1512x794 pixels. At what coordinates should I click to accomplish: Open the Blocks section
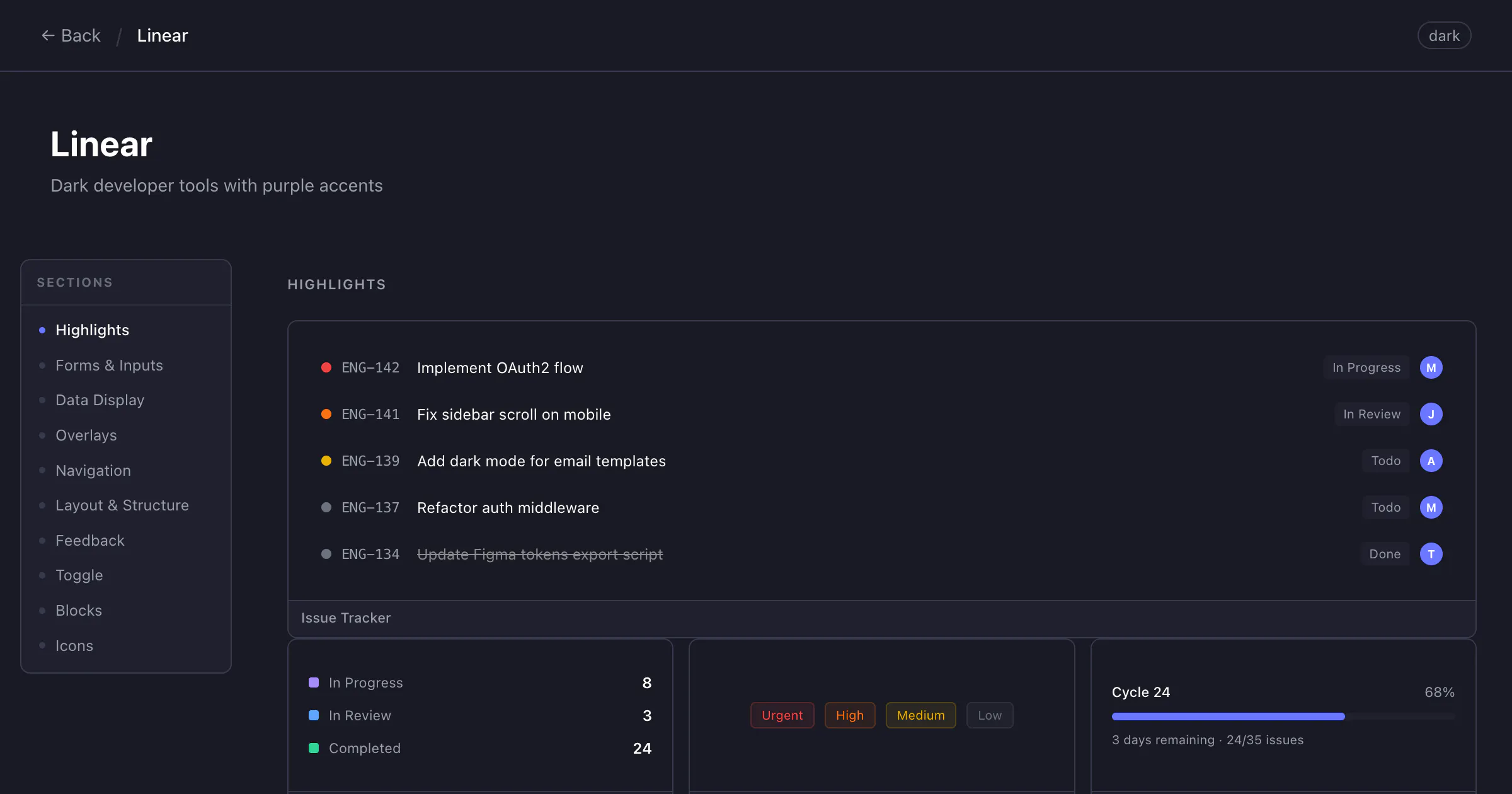pyautogui.click(x=79, y=611)
